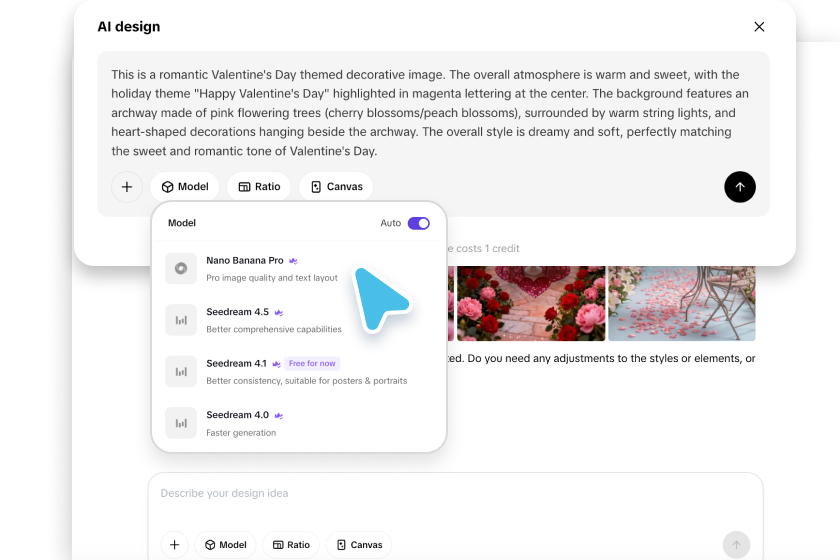The height and width of the screenshot is (560, 840).
Task: Click the Seedream 4.5 model icon
Action: coord(181,320)
